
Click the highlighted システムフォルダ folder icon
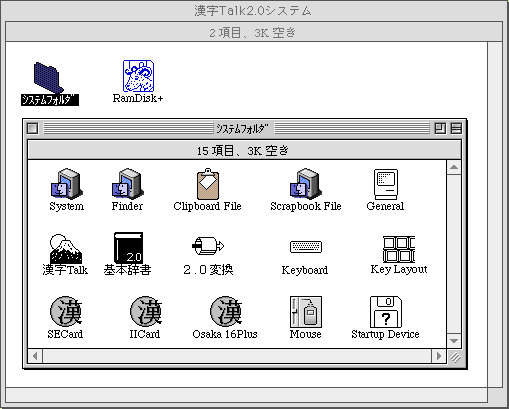[48, 77]
